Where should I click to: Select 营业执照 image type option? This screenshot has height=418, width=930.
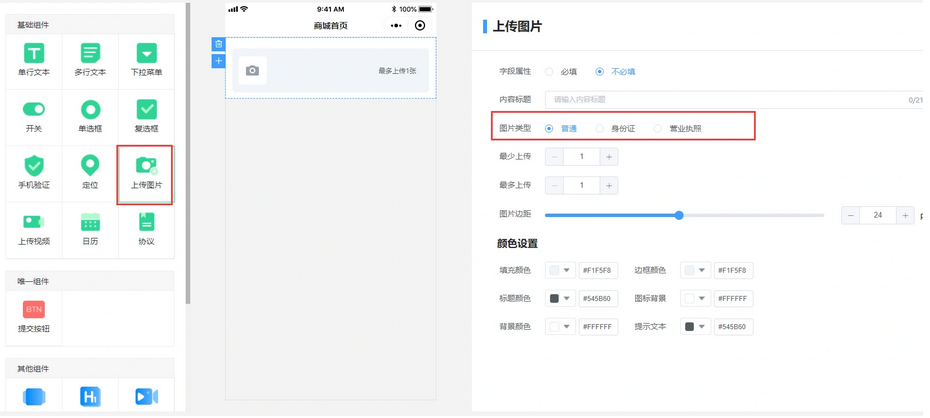657,129
